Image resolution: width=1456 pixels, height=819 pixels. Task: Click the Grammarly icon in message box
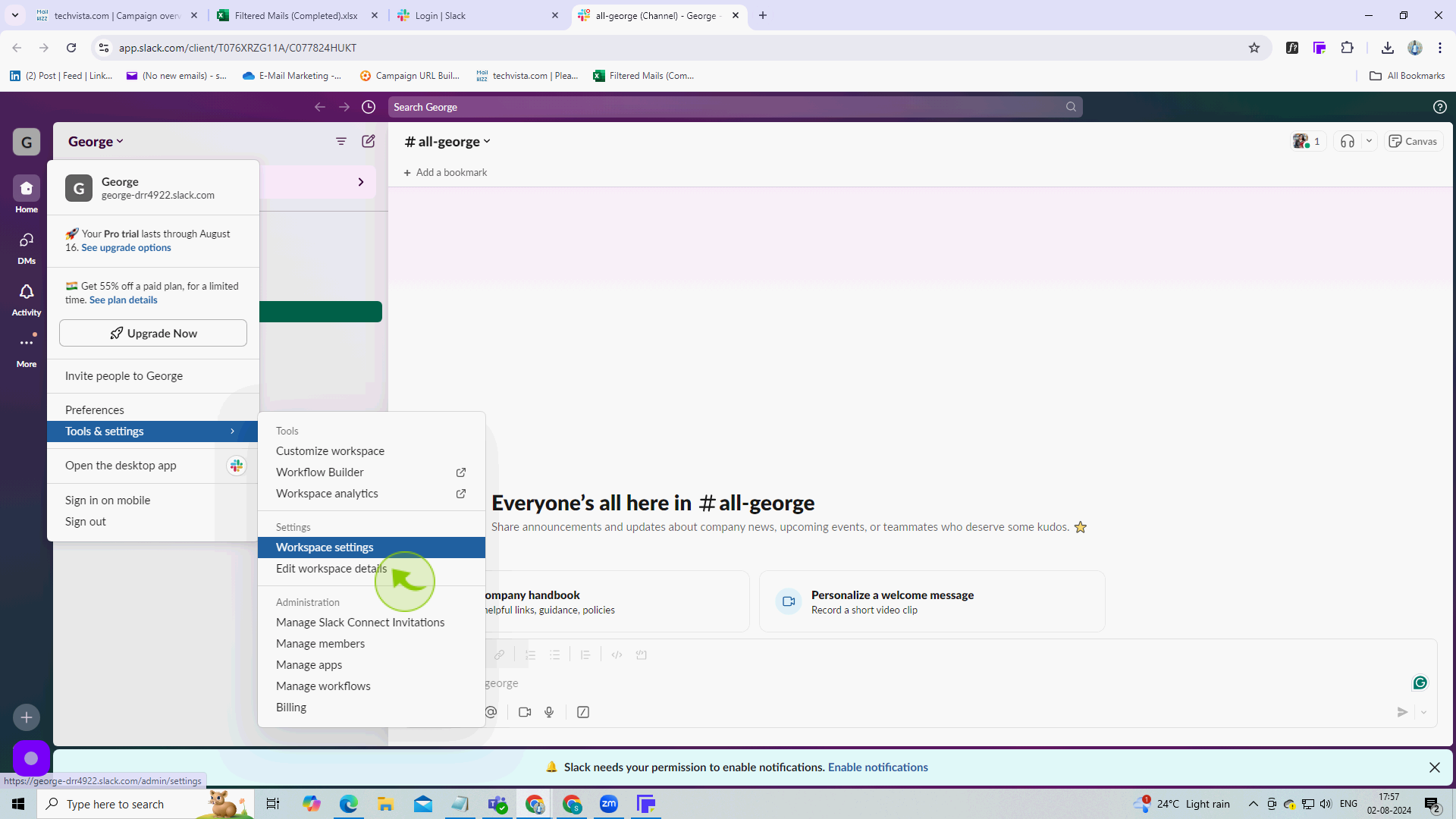point(1420,683)
